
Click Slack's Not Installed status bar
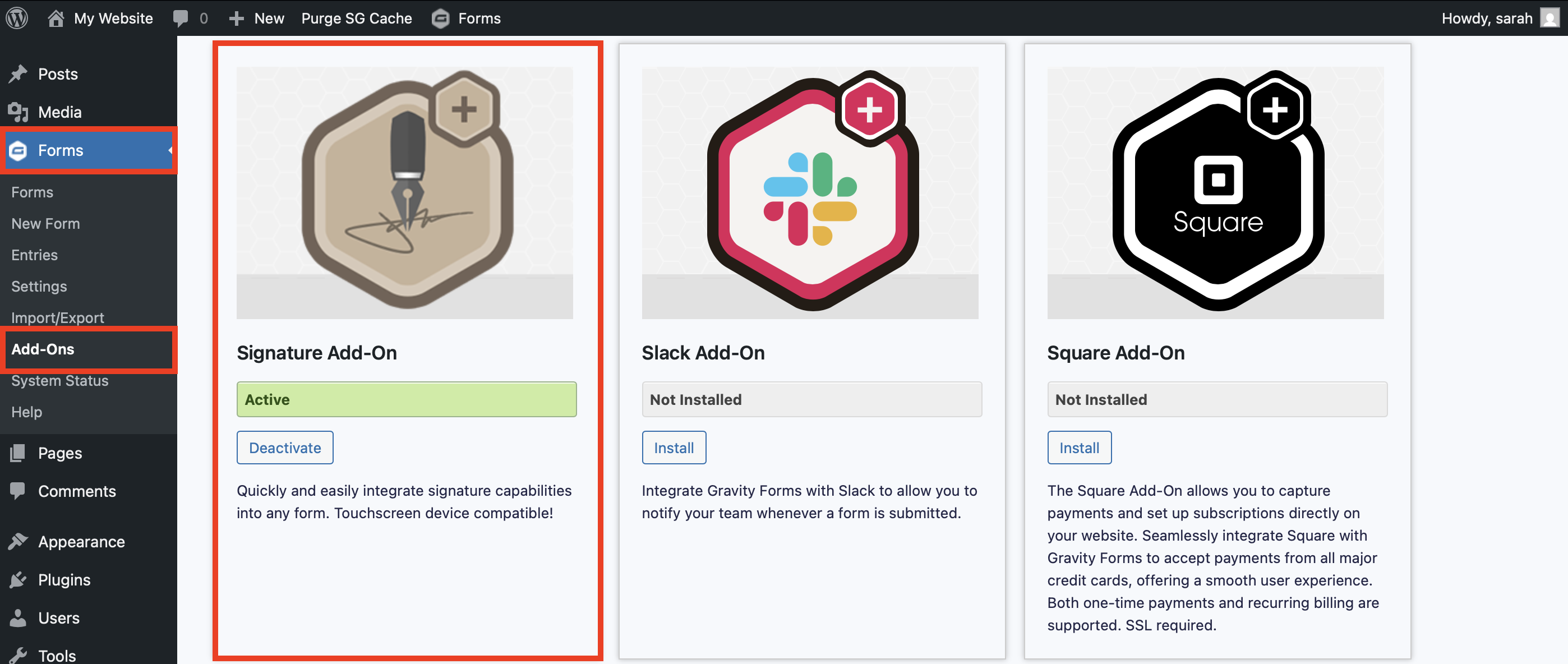pos(811,399)
